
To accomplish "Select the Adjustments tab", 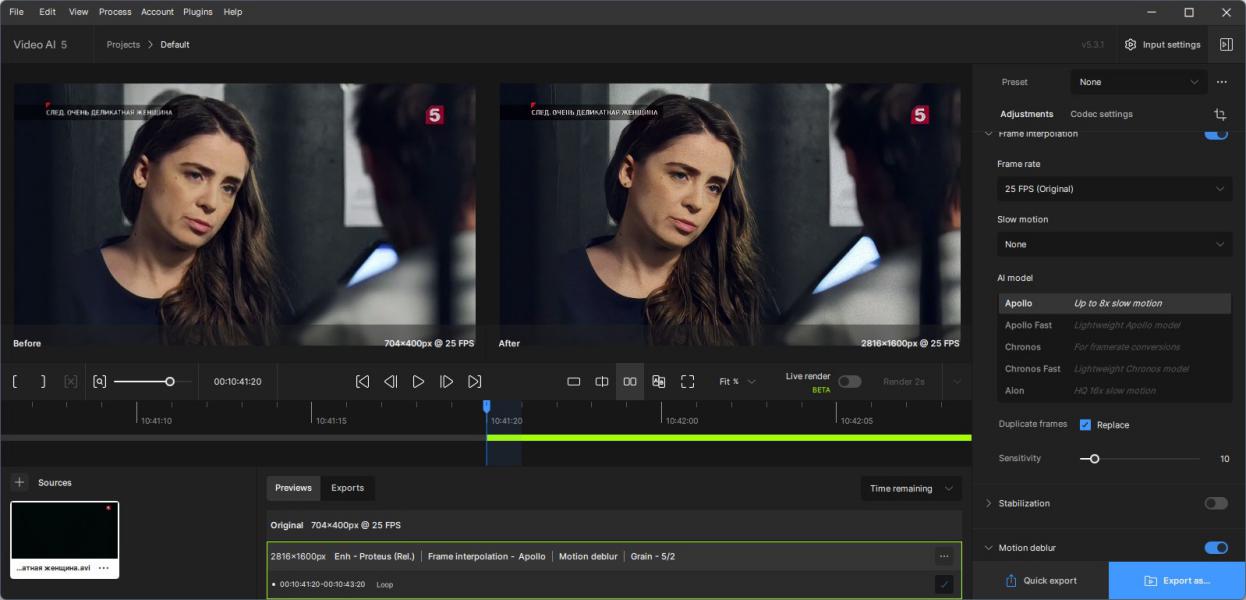I will [x=1027, y=114].
